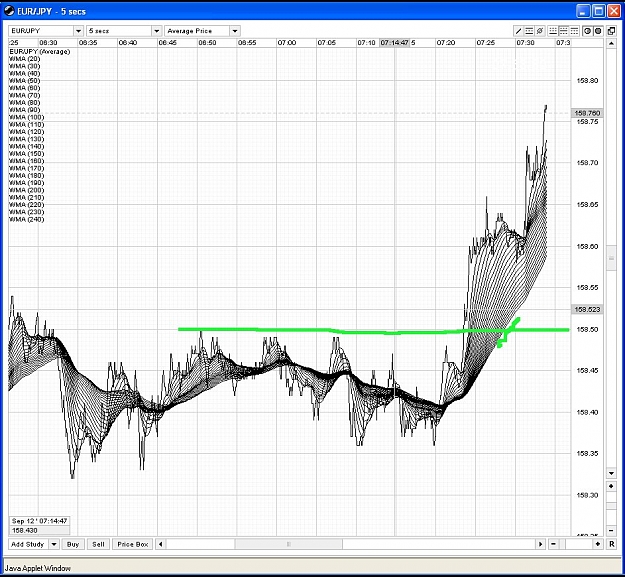Click the price scale minus button
Screen dimensions: 625x577
point(611,531)
